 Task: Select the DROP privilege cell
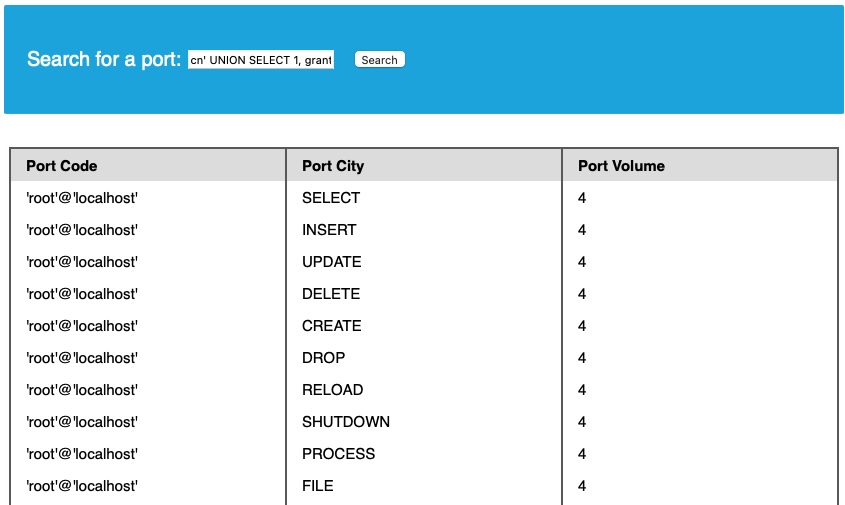click(x=324, y=358)
